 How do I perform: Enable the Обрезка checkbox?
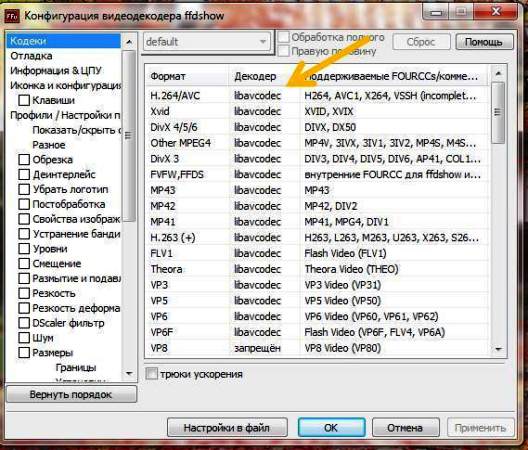click(x=24, y=159)
